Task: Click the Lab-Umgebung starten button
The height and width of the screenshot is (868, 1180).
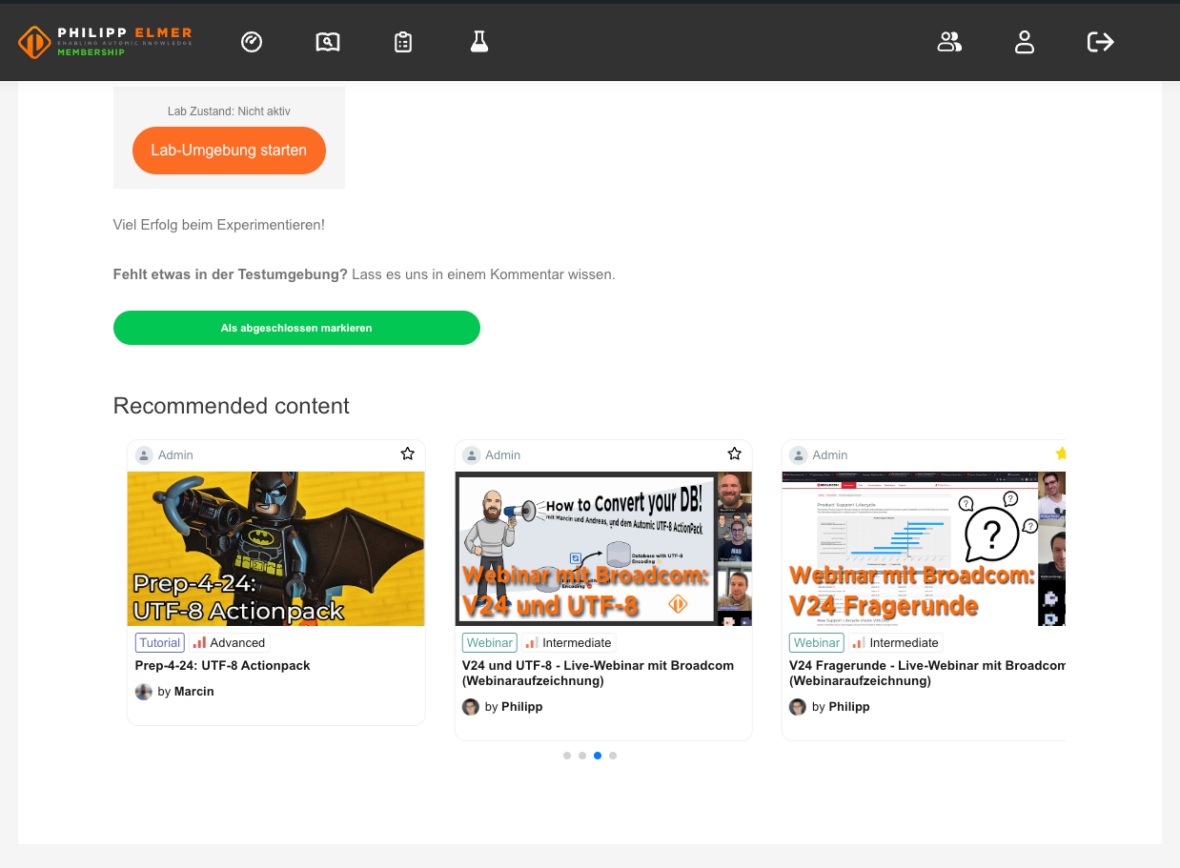Action: [229, 150]
